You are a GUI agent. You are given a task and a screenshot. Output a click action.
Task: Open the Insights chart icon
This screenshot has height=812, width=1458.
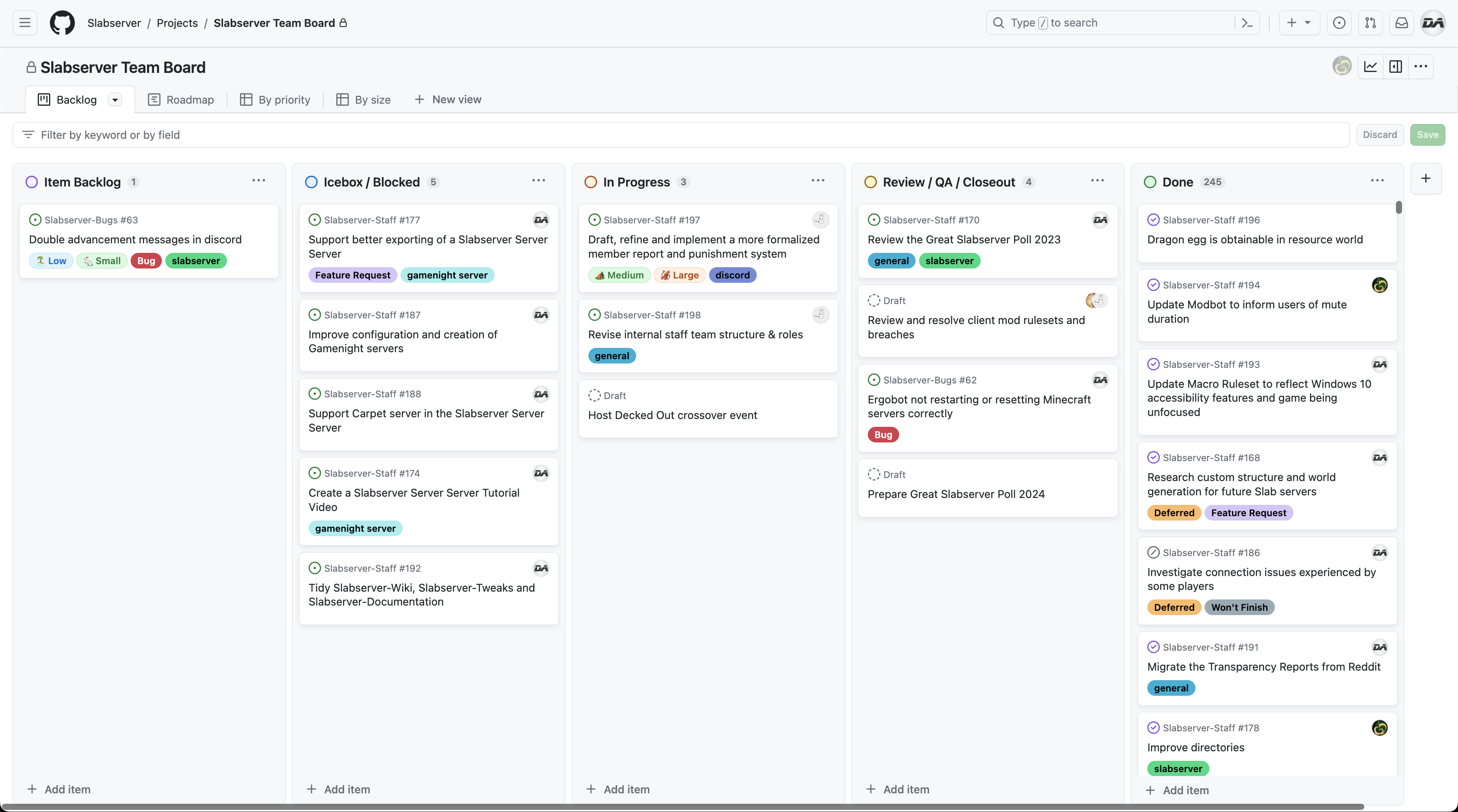[1370, 67]
